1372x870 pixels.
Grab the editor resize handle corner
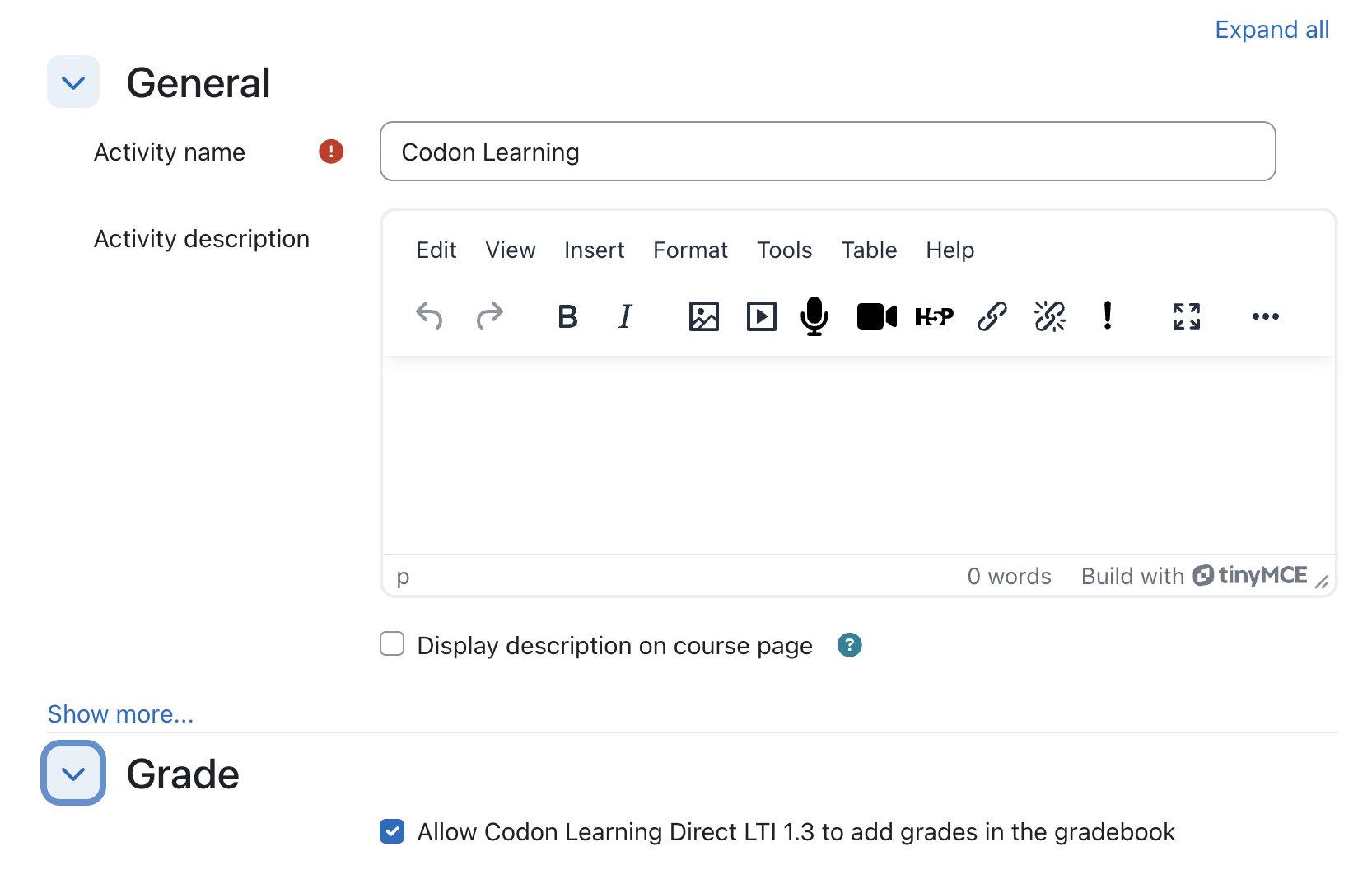click(1322, 582)
